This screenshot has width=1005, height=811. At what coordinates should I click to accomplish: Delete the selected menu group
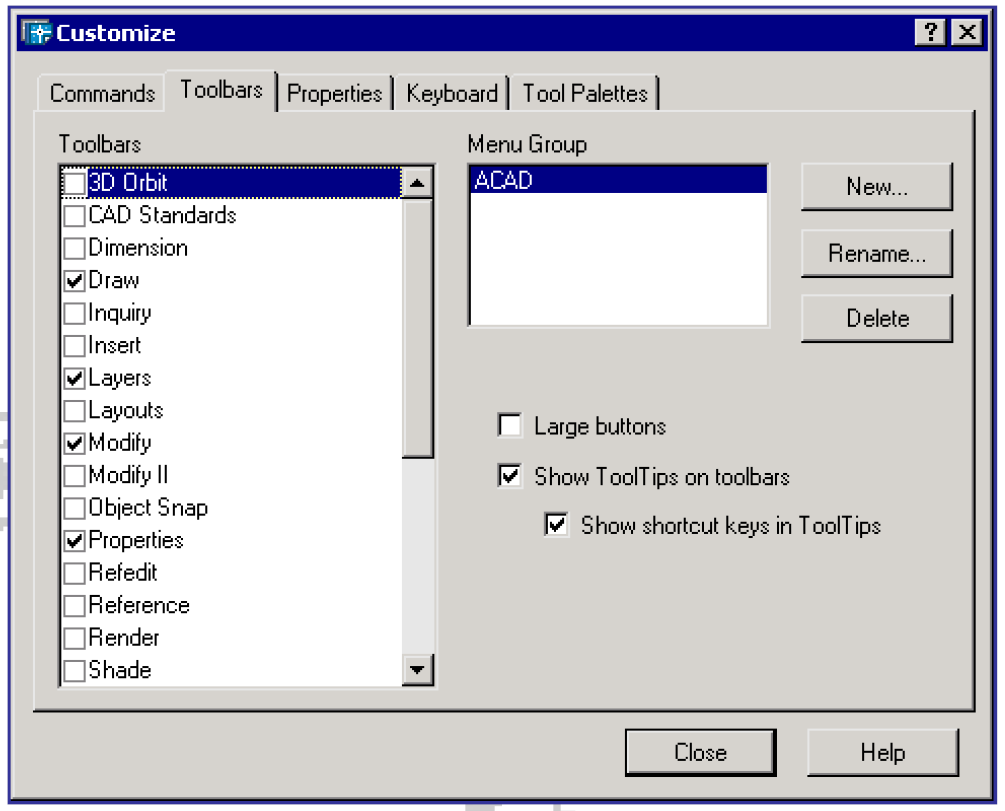click(876, 317)
